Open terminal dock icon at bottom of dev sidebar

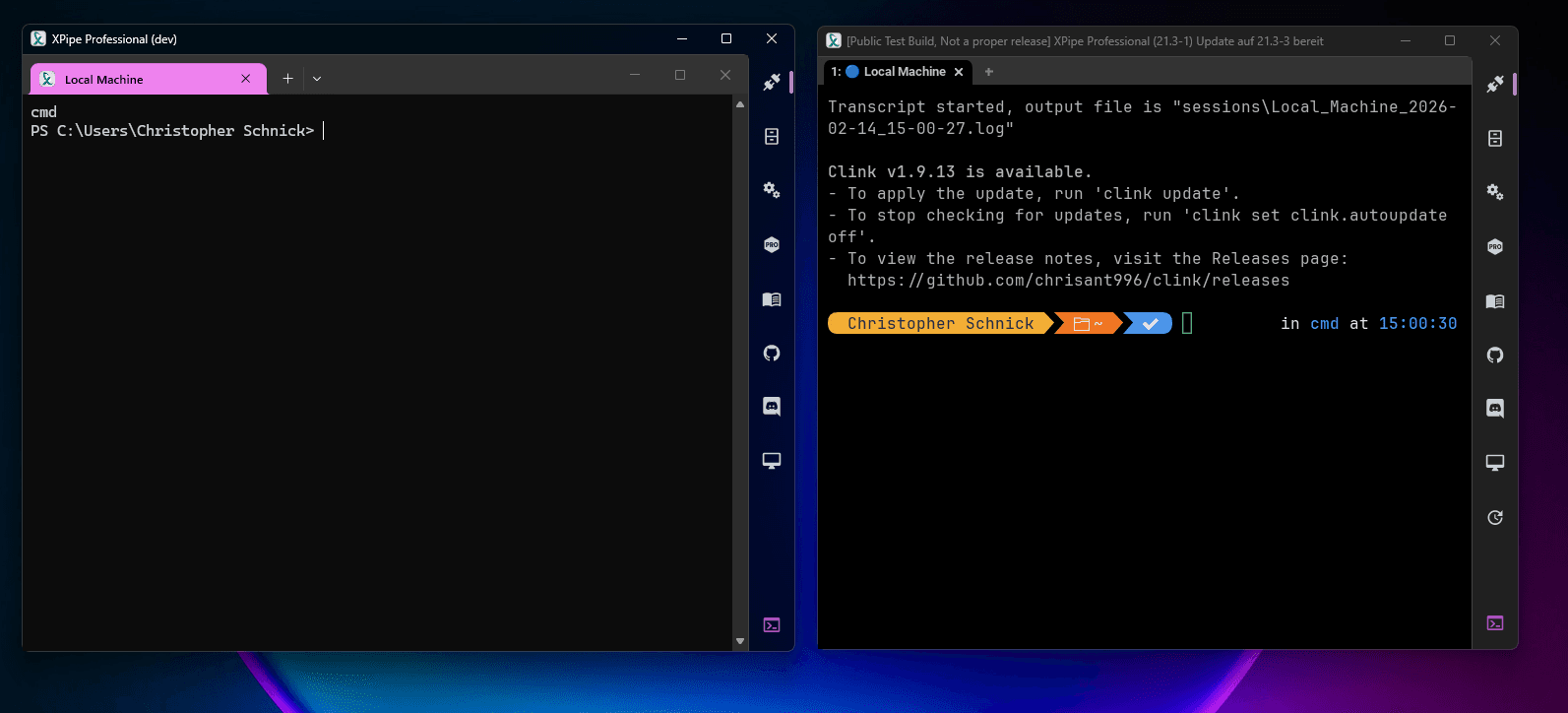click(772, 625)
